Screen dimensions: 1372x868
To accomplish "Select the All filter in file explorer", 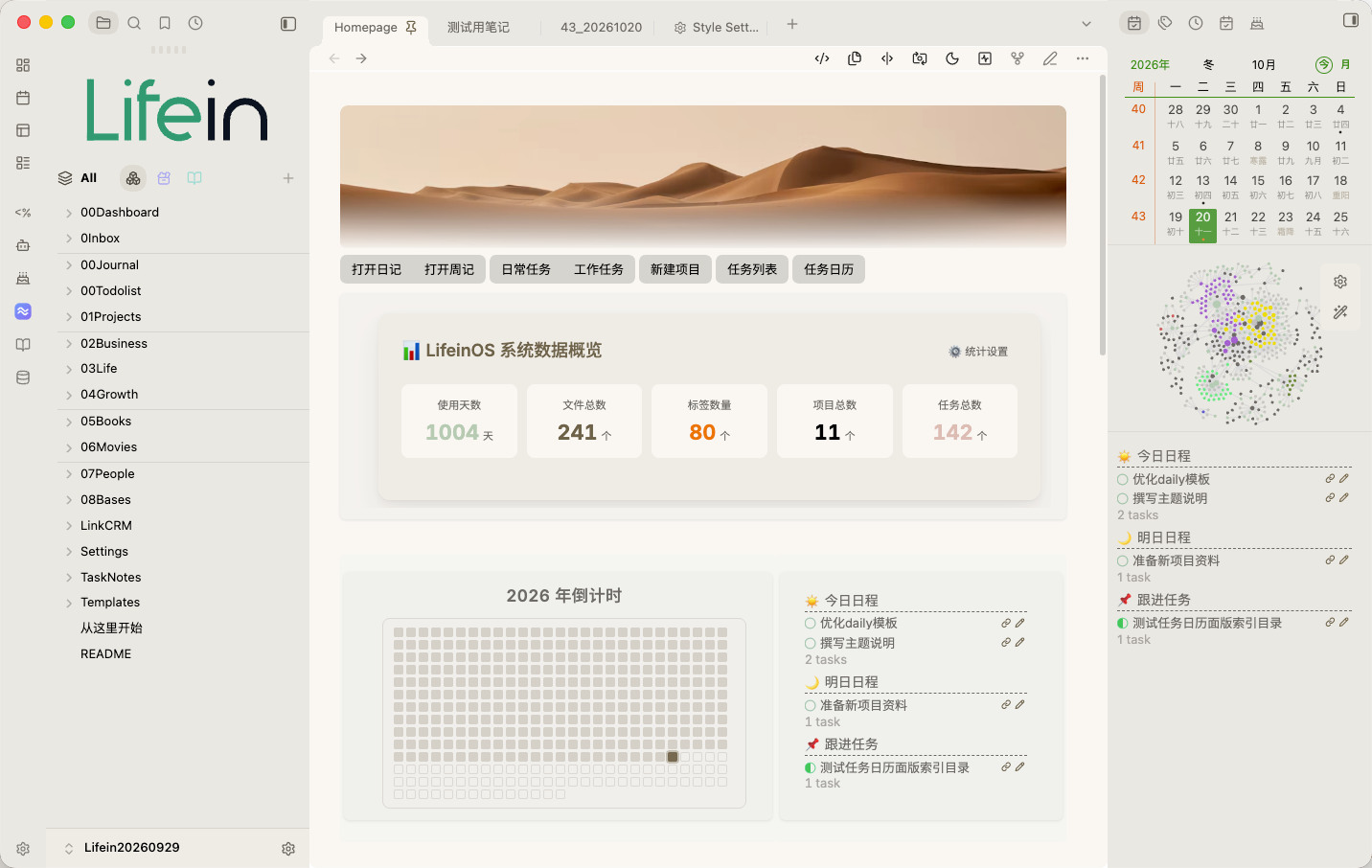I will tap(78, 178).
